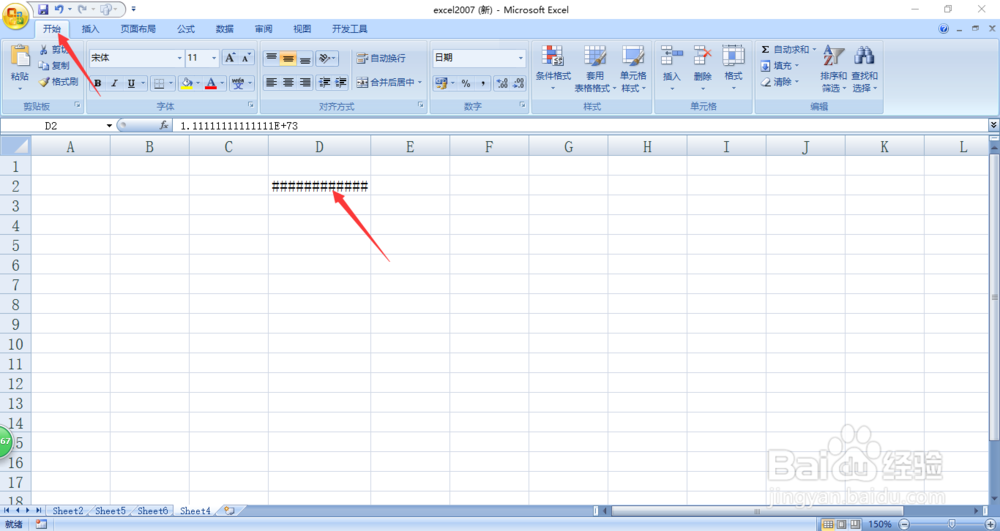Click the percent style button
The height and width of the screenshot is (531, 1000).
[466, 83]
